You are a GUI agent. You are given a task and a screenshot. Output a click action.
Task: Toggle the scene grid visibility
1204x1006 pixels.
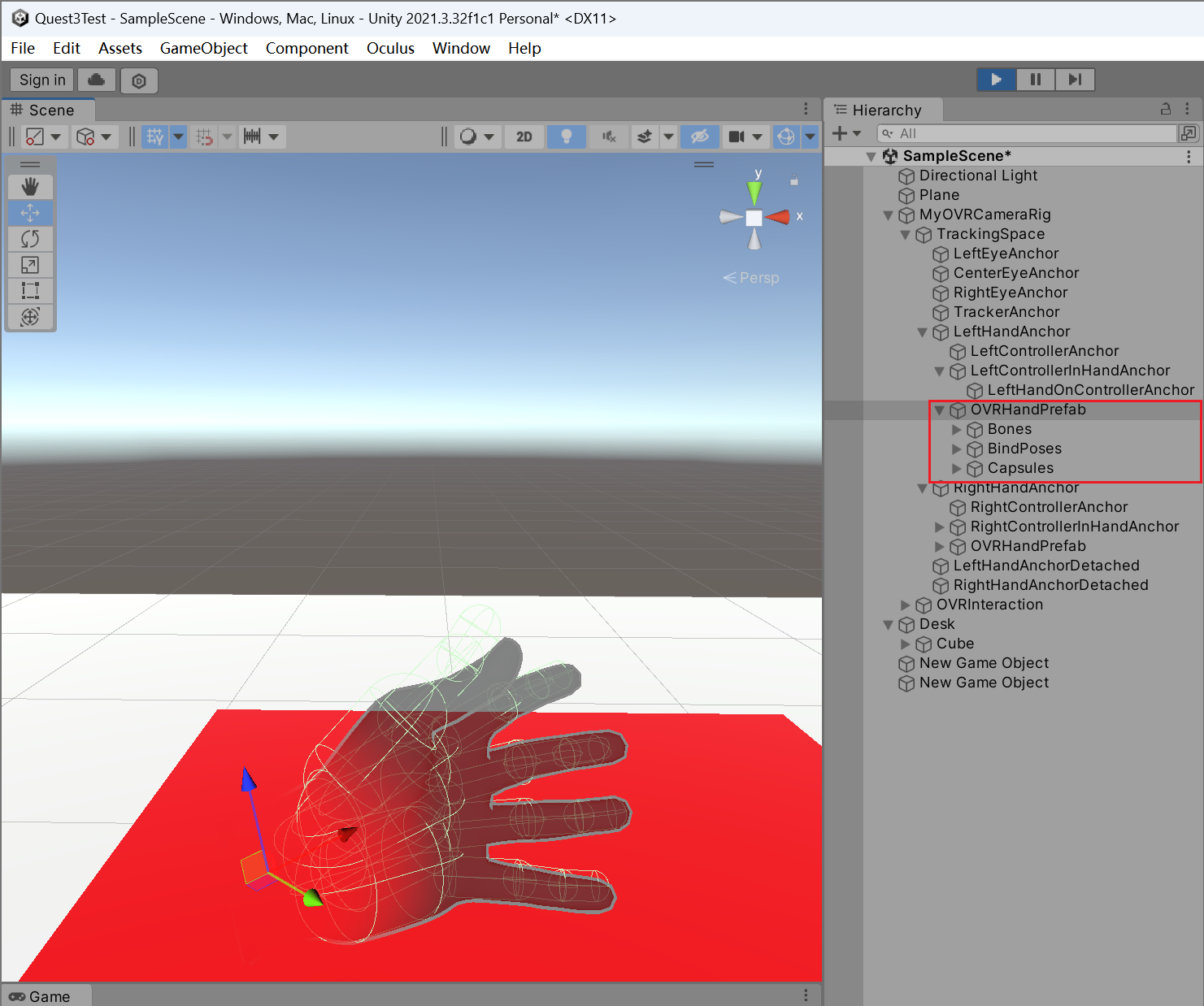[155, 137]
